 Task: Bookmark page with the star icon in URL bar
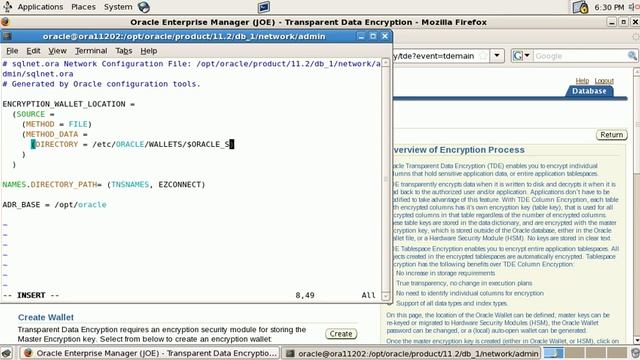pyautogui.click(x=483, y=56)
